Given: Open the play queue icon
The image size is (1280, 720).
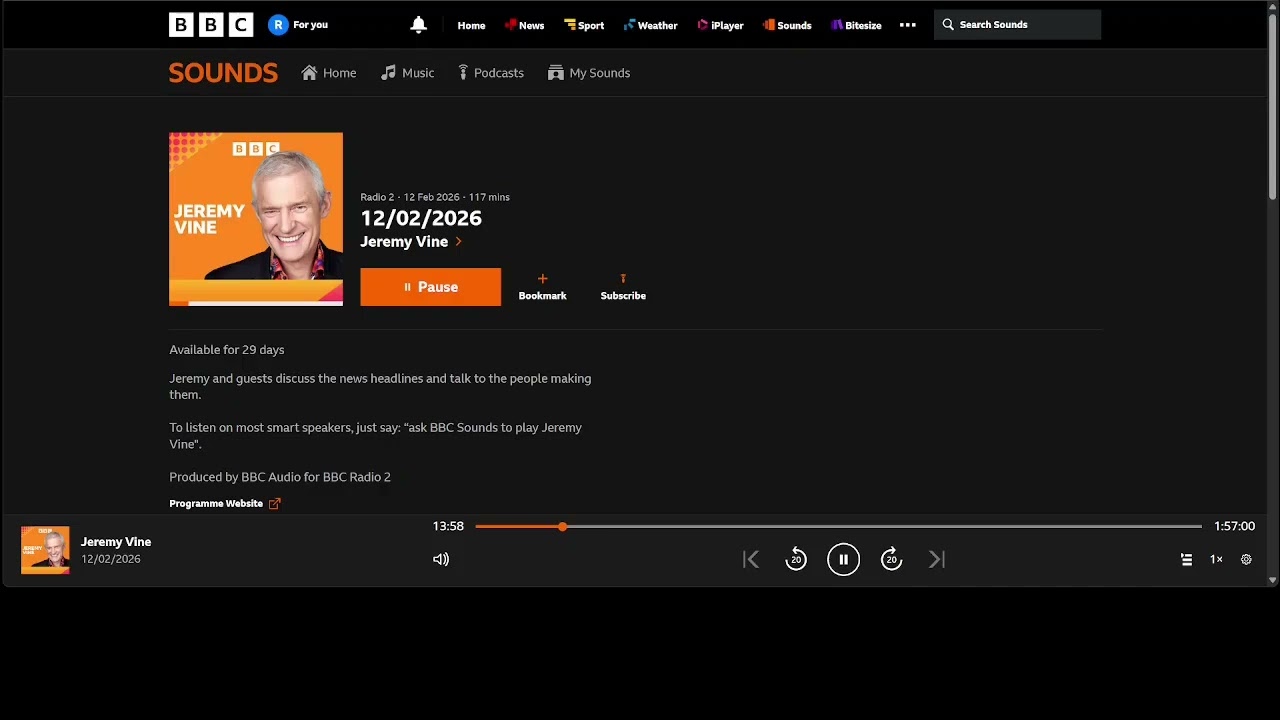Looking at the screenshot, I should 1186,560.
